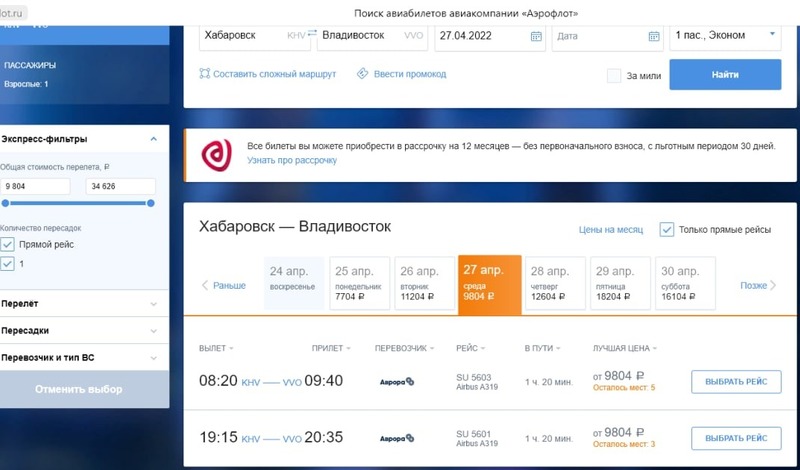Collapse the Экспресс-фильтры section

click(x=154, y=139)
